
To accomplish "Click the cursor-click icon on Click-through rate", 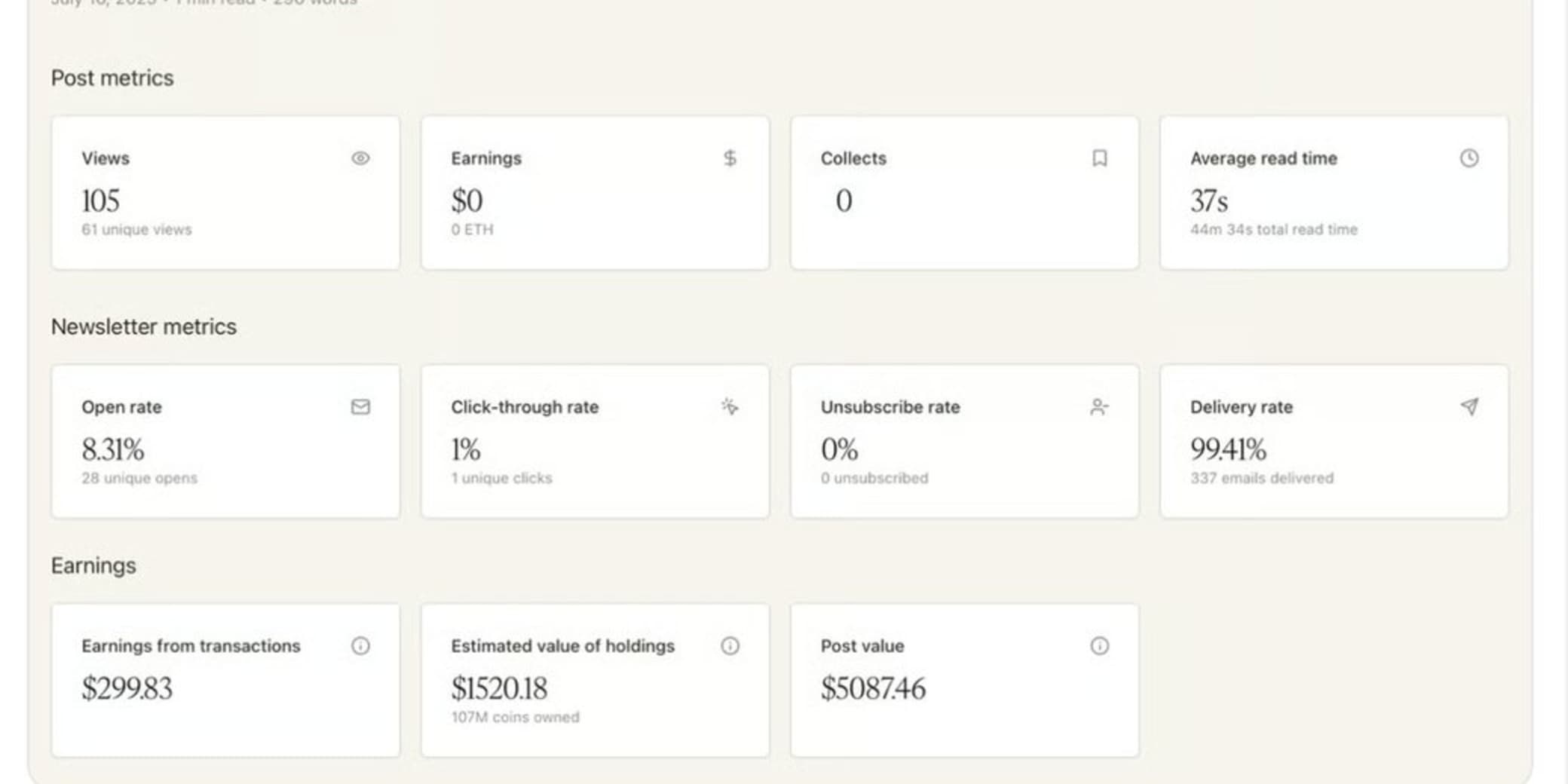I will pos(730,407).
